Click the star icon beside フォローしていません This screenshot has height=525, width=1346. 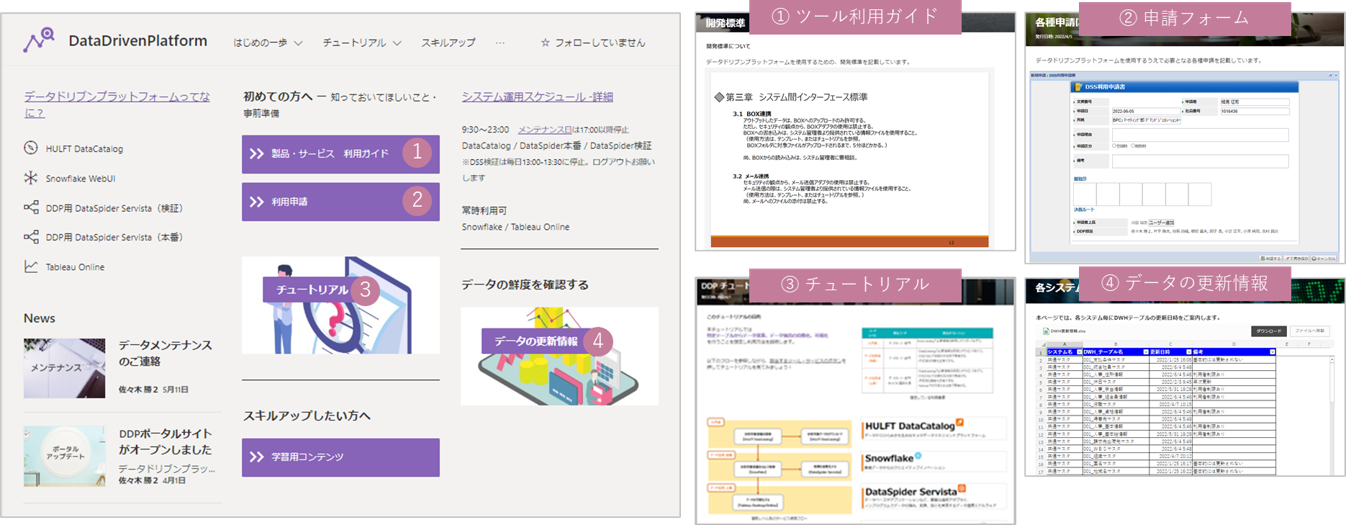coord(545,43)
